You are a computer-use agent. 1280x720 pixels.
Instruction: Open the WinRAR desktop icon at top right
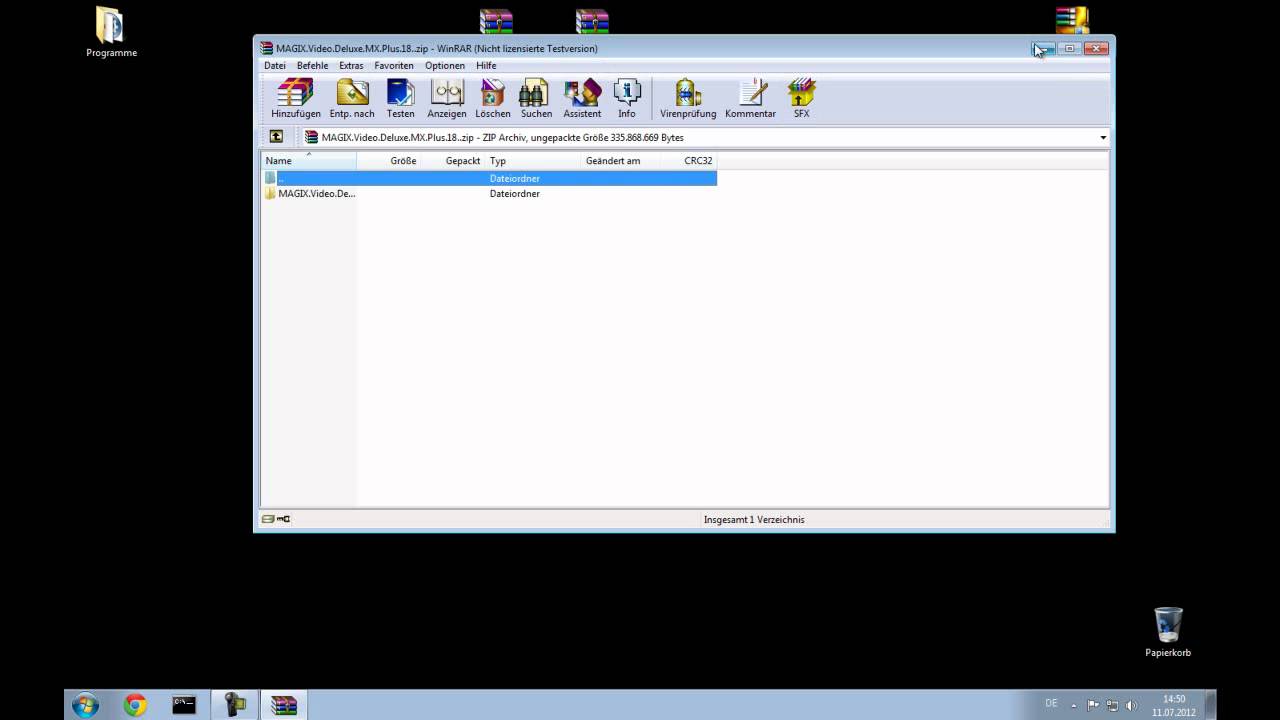pos(1072,20)
